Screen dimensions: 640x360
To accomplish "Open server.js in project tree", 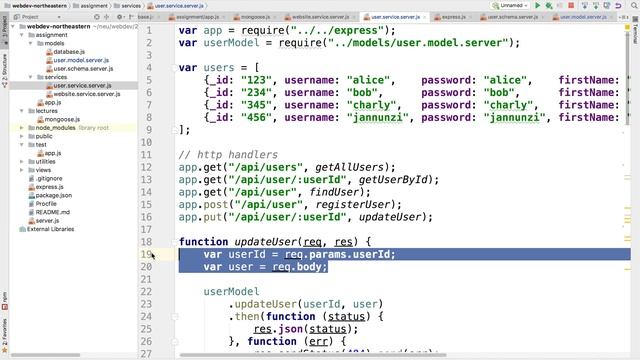I will (47, 220).
